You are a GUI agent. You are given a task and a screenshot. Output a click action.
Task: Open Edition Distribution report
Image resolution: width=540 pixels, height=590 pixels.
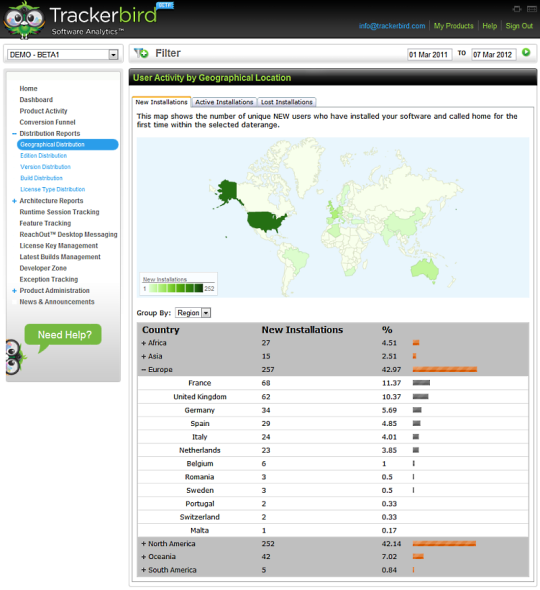click(x=44, y=156)
